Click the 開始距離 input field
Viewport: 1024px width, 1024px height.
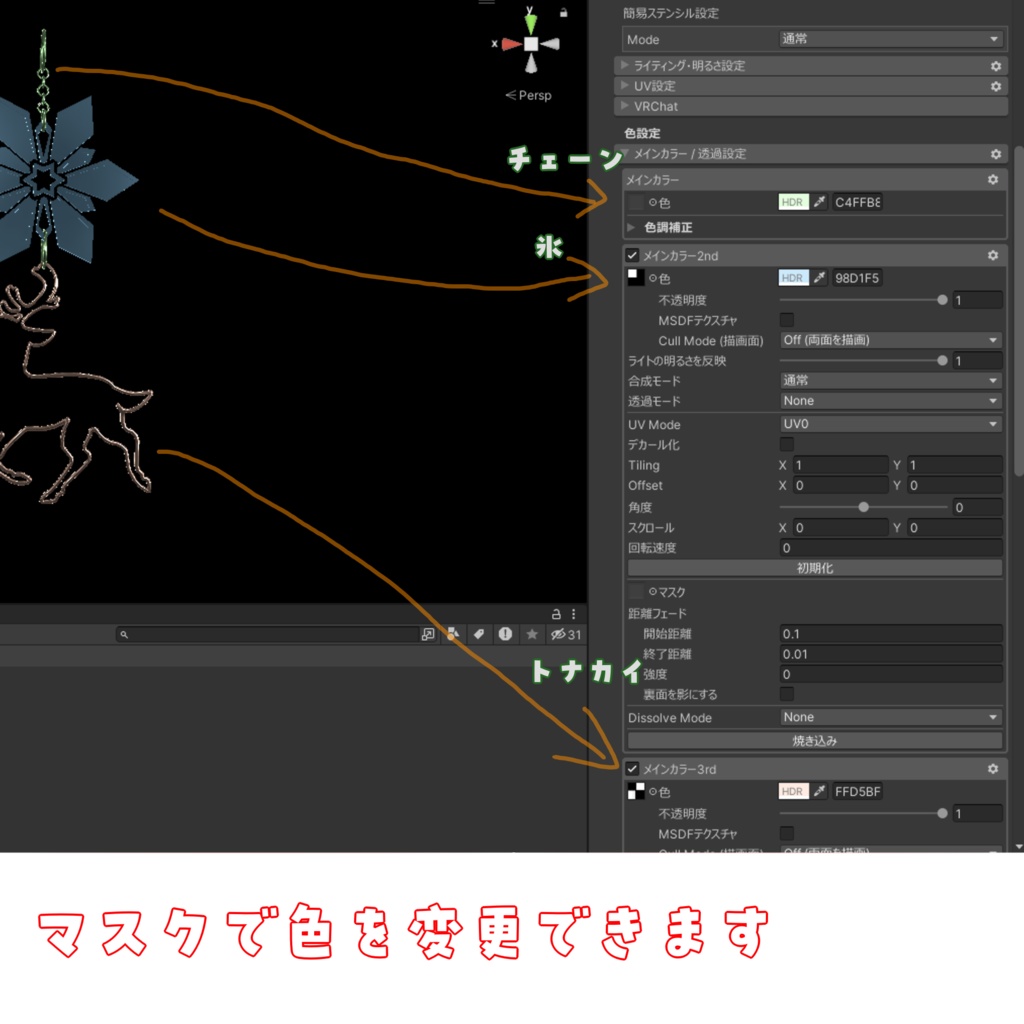891,633
